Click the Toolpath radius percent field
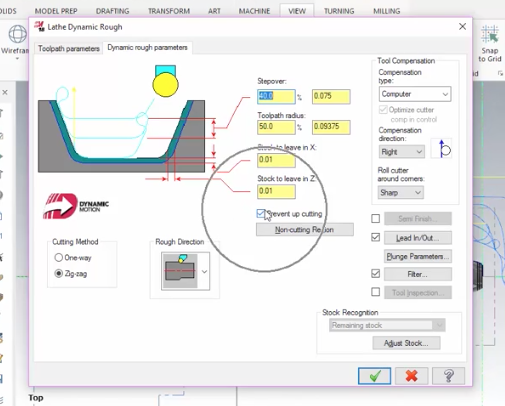Viewport: 505px width, 406px height. point(276,127)
